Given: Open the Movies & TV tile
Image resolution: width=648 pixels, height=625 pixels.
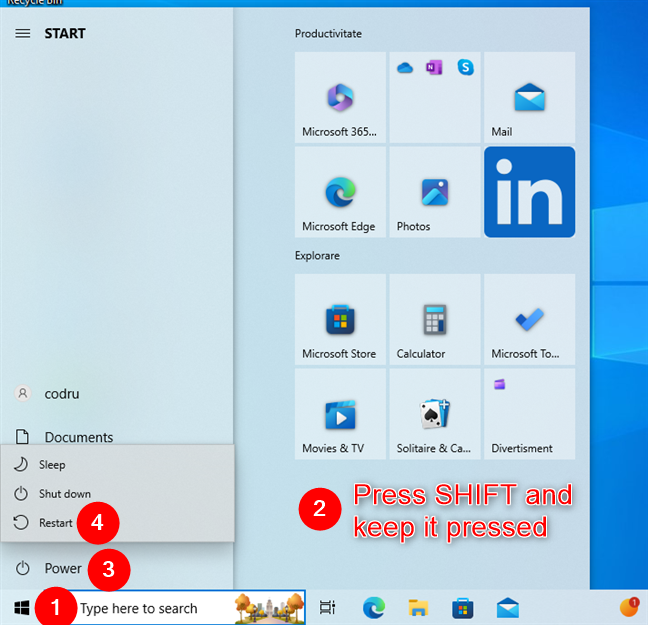Looking at the screenshot, I should [x=340, y=414].
